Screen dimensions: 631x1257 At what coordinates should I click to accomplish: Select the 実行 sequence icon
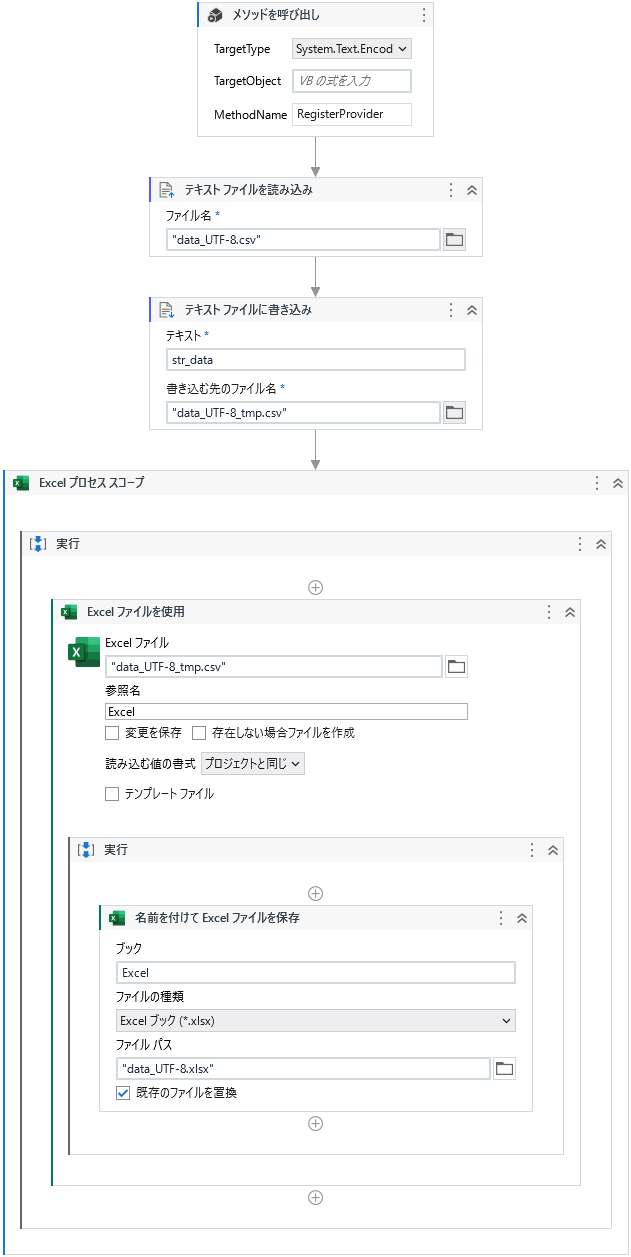[x=38, y=543]
